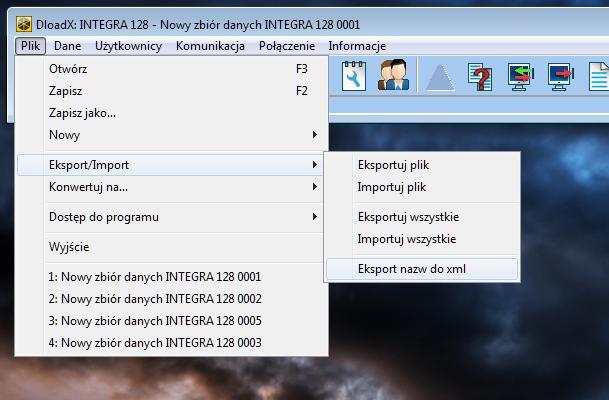Open the notepad with wrench configuration icon
This screenshot has height=400, width=609.
(353, 75)
